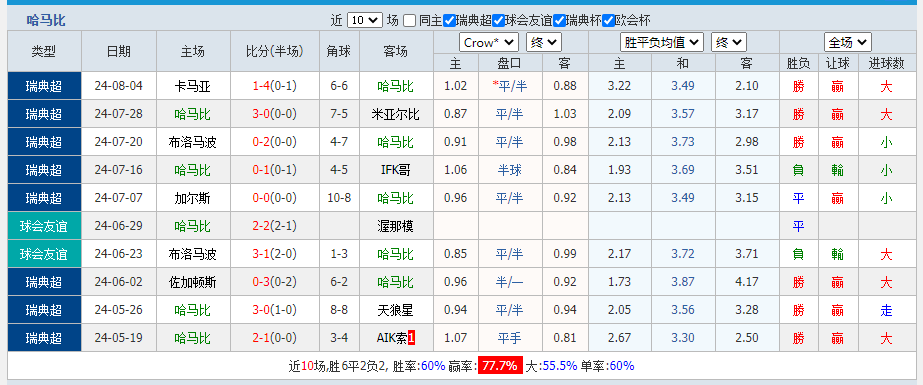
Task: Click the red 77.7% win rate badge
Action: click(x=500, y=366)
